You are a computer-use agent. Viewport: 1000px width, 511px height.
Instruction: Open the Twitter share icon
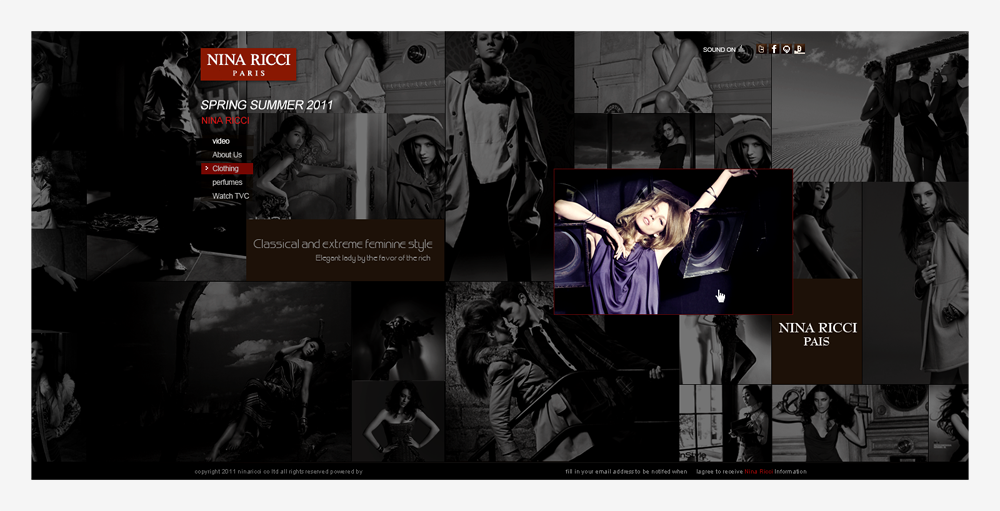point(761,49)
